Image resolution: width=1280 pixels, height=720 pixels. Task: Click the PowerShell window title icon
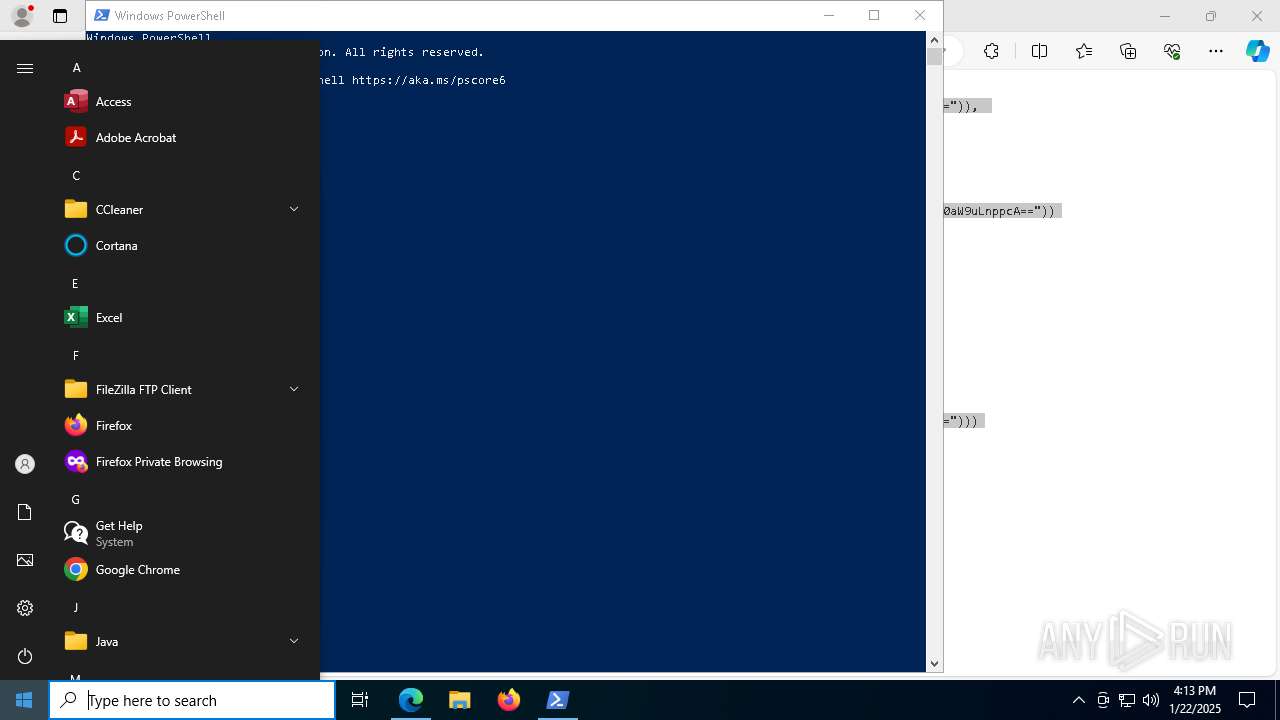[x=101, y=15]
